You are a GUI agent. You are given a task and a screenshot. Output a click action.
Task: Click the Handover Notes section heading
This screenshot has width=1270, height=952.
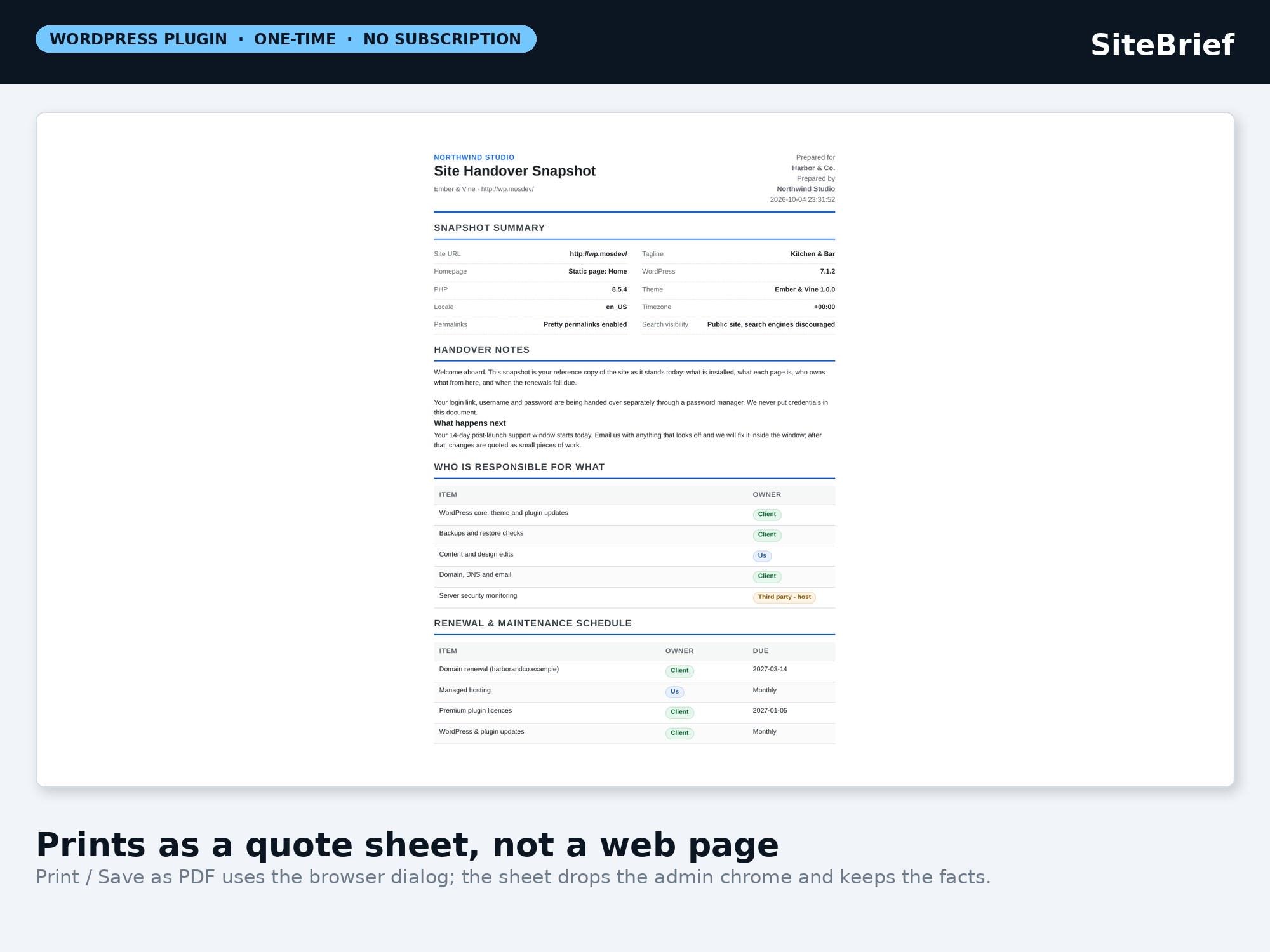coord(481,350)
